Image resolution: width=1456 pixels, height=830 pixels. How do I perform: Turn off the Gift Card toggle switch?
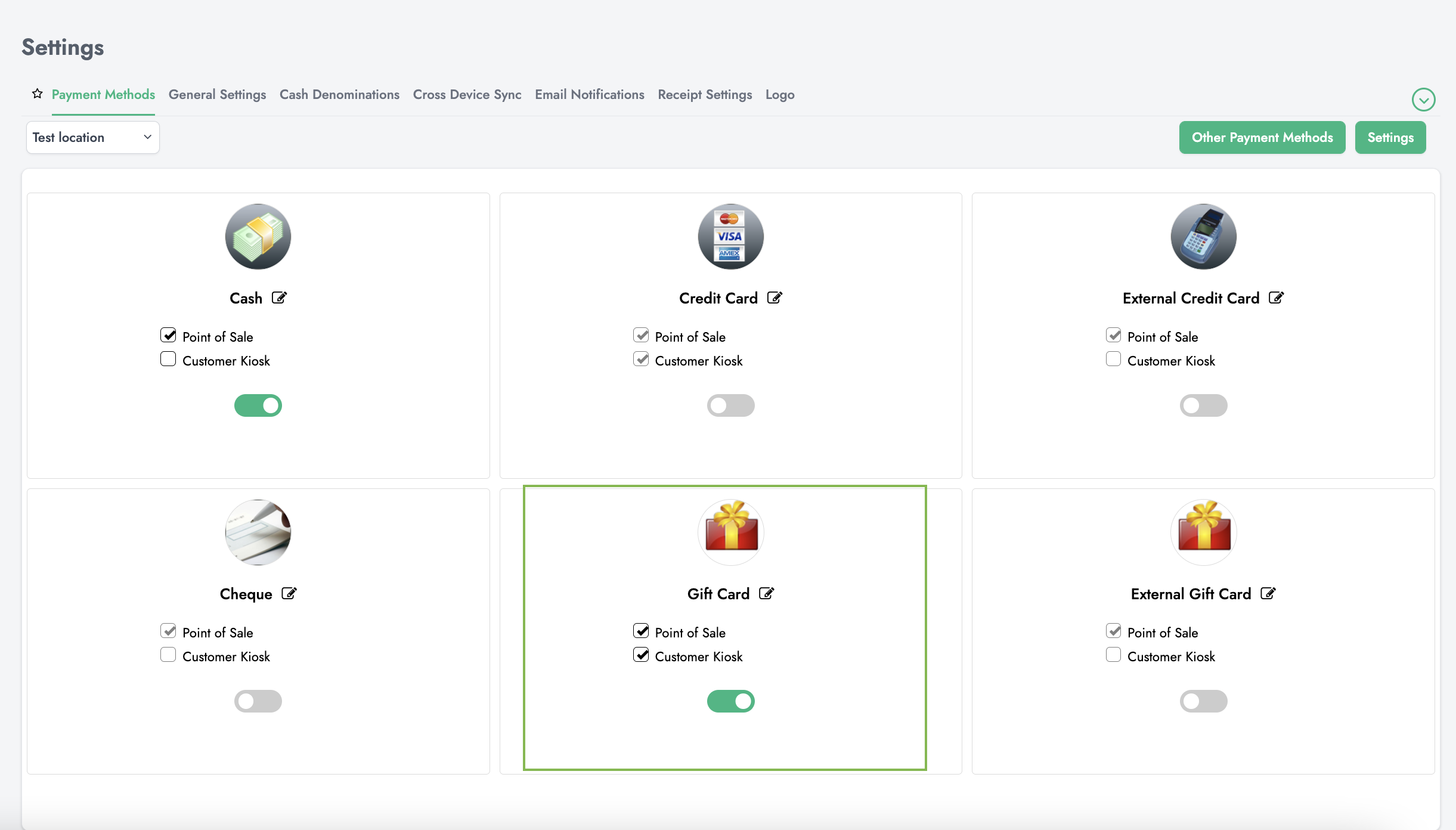click(730, 701)
